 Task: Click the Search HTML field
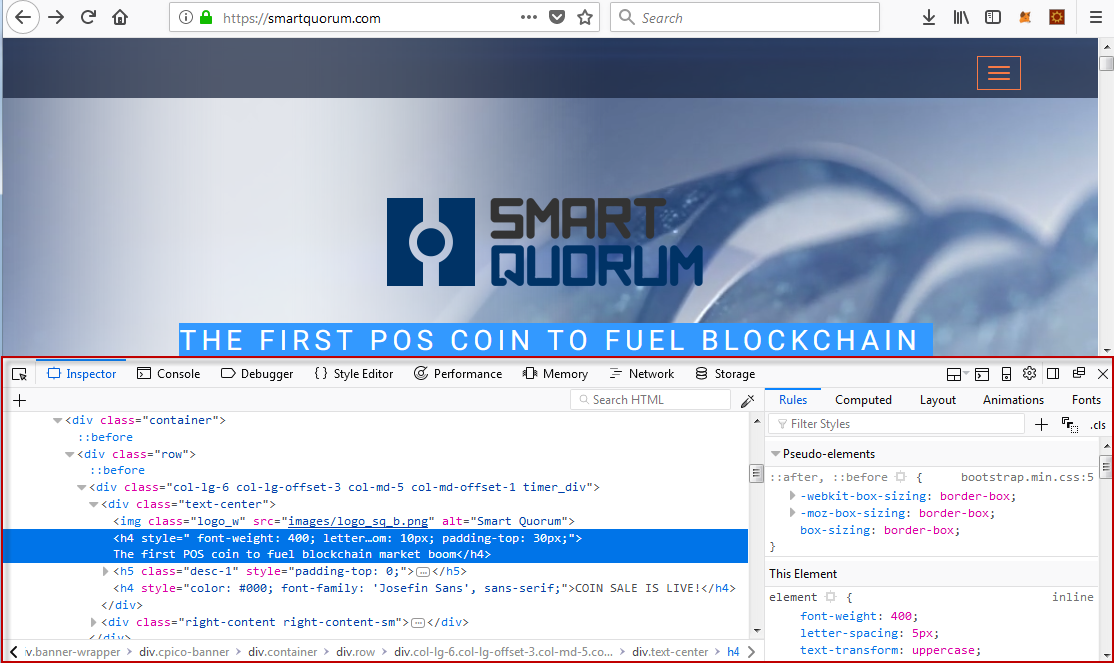point(650,400)
